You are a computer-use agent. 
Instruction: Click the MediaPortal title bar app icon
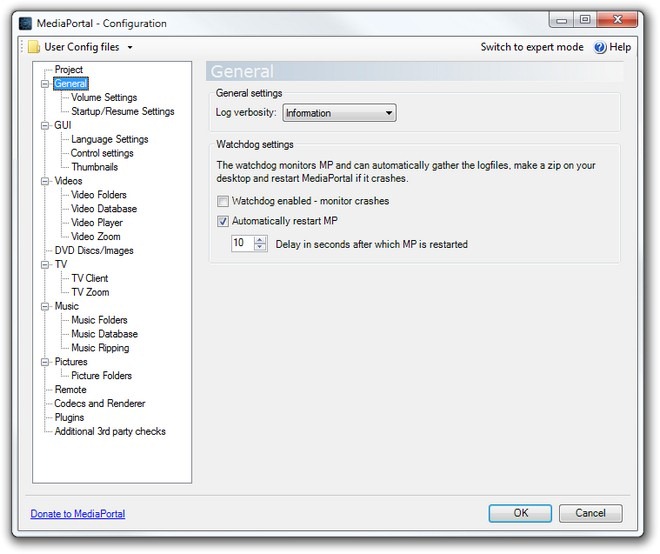click(25, 24)
